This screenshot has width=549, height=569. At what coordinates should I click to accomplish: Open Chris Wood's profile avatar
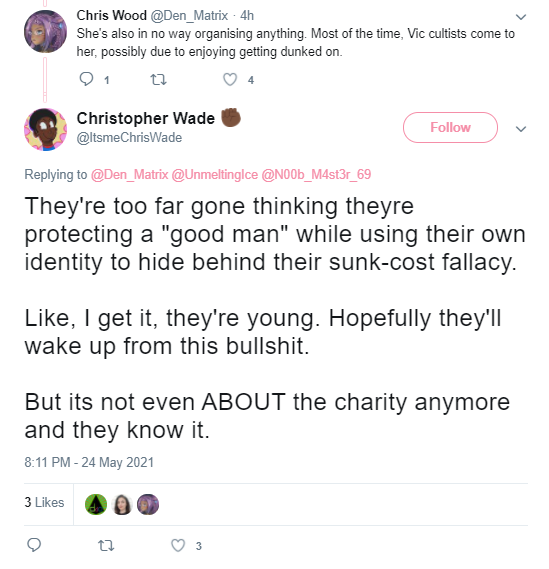(45, 32)
